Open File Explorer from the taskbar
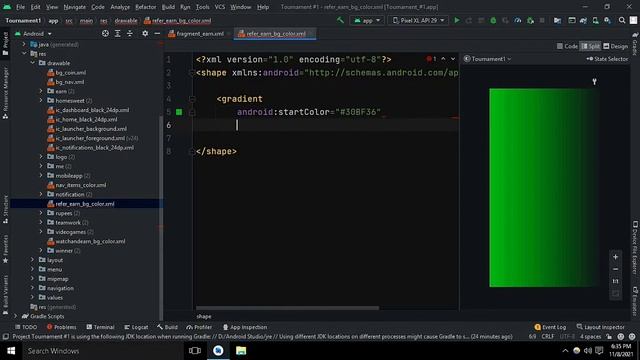640x360 pixels. [x=241, y=351]
